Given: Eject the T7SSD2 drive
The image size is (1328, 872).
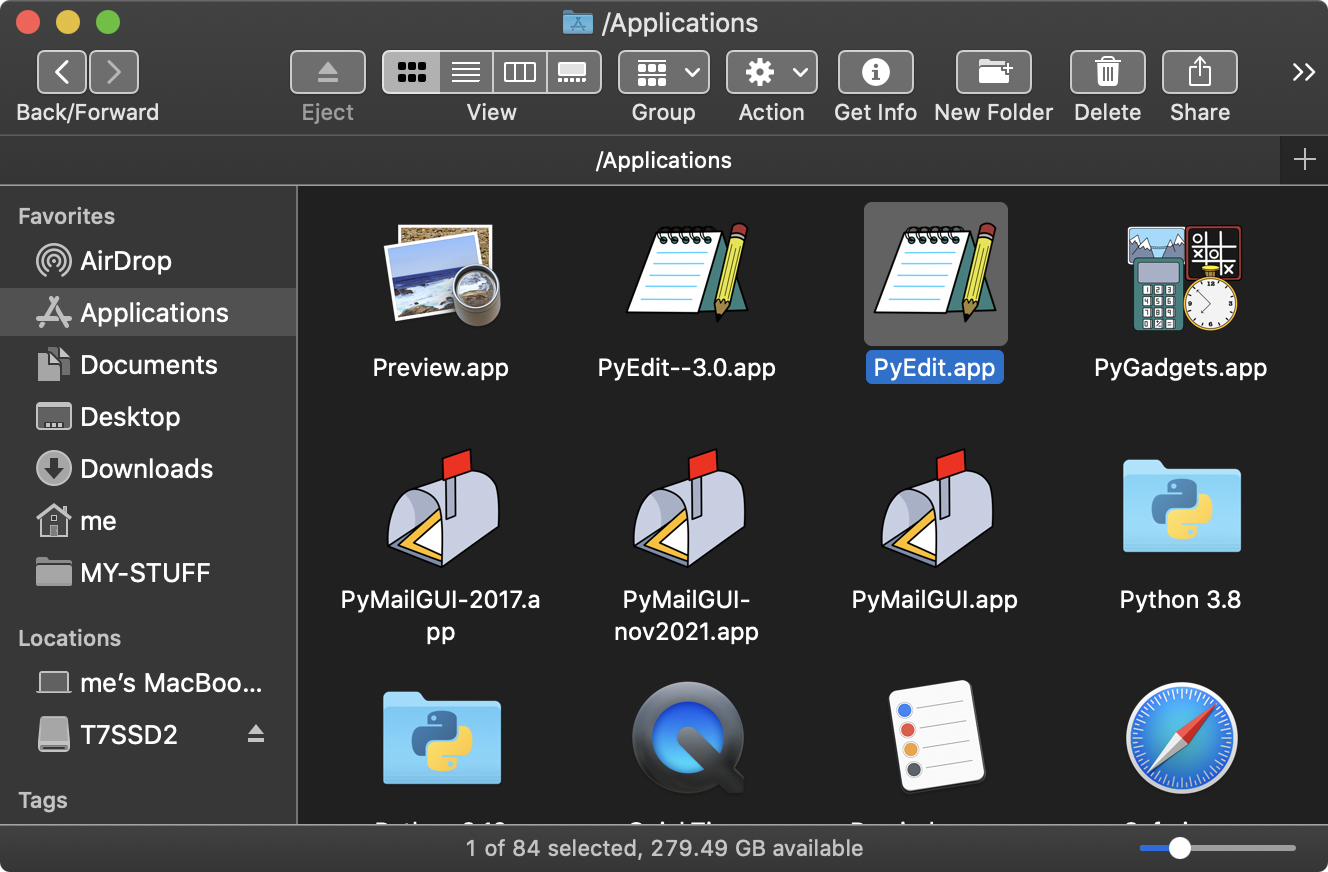Looking at the screenshot, I should tap(256, 735).
